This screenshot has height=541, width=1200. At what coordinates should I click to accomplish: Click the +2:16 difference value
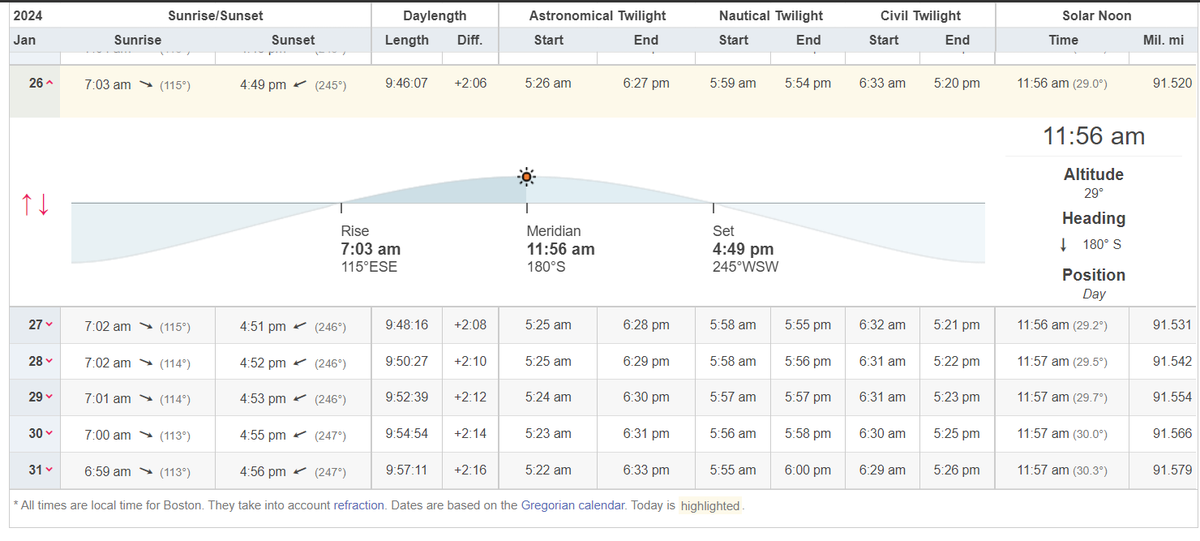click(x=469, y=469)
